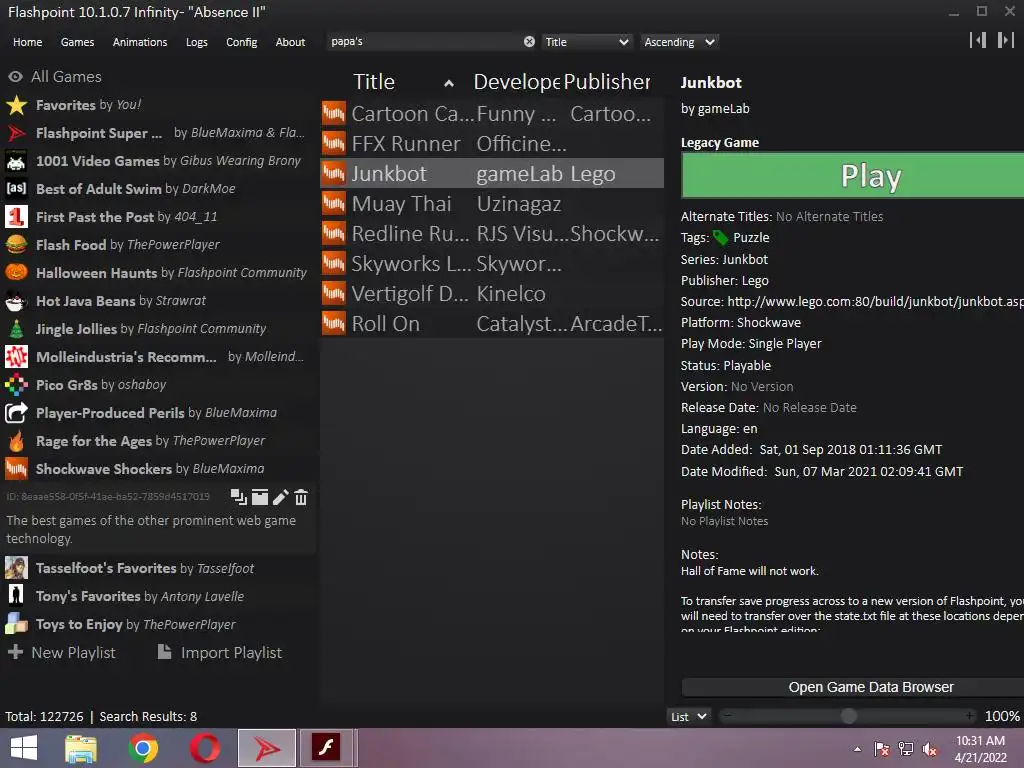Click New Playlist
1024x768 pixels.
tap(61, 652)
